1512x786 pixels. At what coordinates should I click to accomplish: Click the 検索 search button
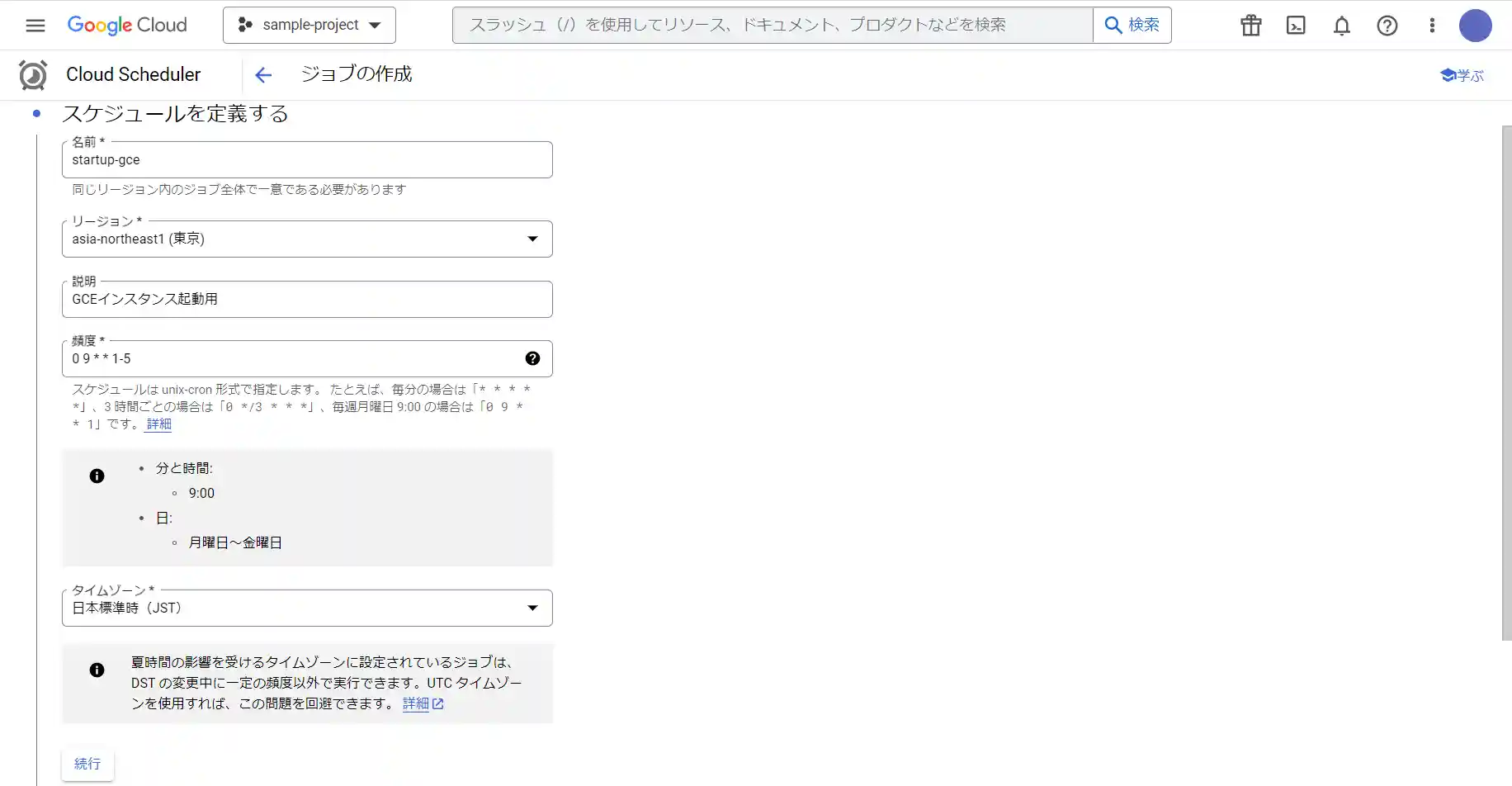pos(1132,25)
